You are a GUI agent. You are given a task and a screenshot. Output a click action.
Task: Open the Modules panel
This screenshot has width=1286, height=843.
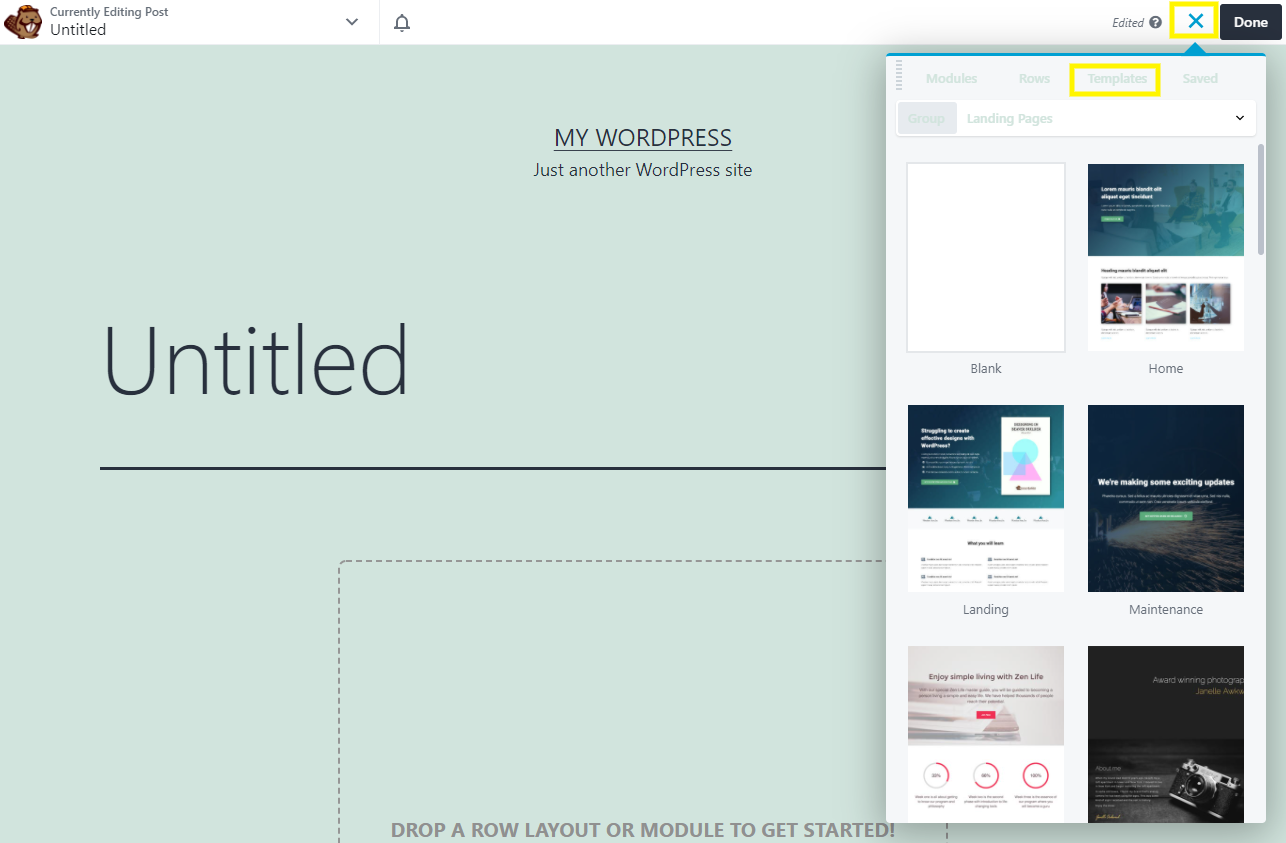point(951,78)
